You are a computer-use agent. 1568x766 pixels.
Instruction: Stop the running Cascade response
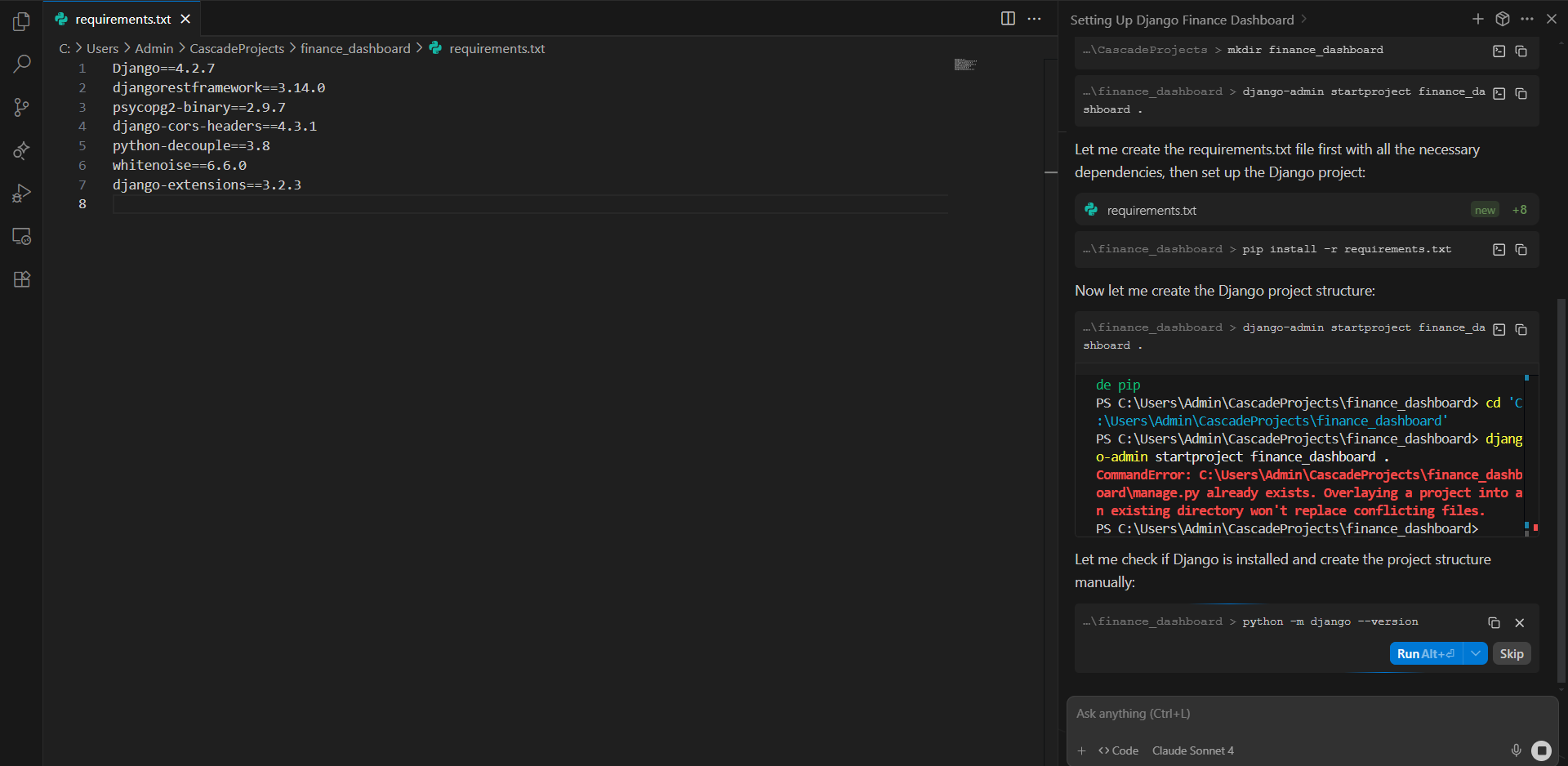(1541, 750)
